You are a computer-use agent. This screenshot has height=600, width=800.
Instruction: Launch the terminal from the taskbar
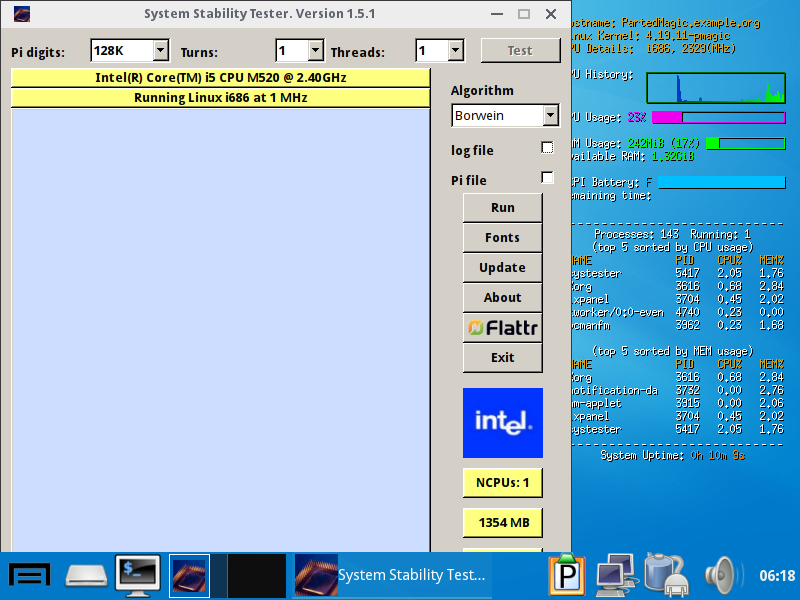coord(138,575)
